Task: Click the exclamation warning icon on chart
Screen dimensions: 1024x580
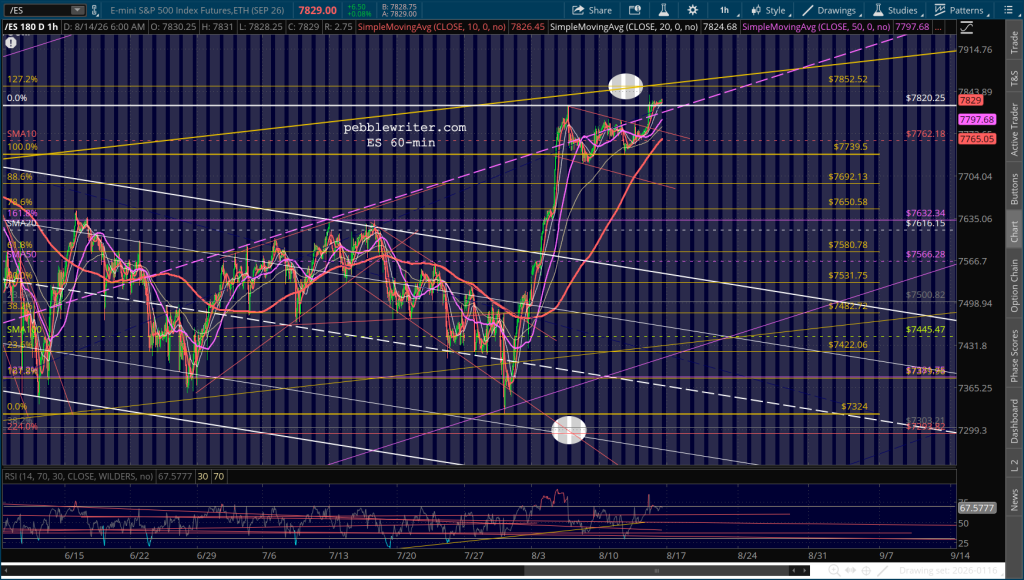Action: tap(11, 42)
